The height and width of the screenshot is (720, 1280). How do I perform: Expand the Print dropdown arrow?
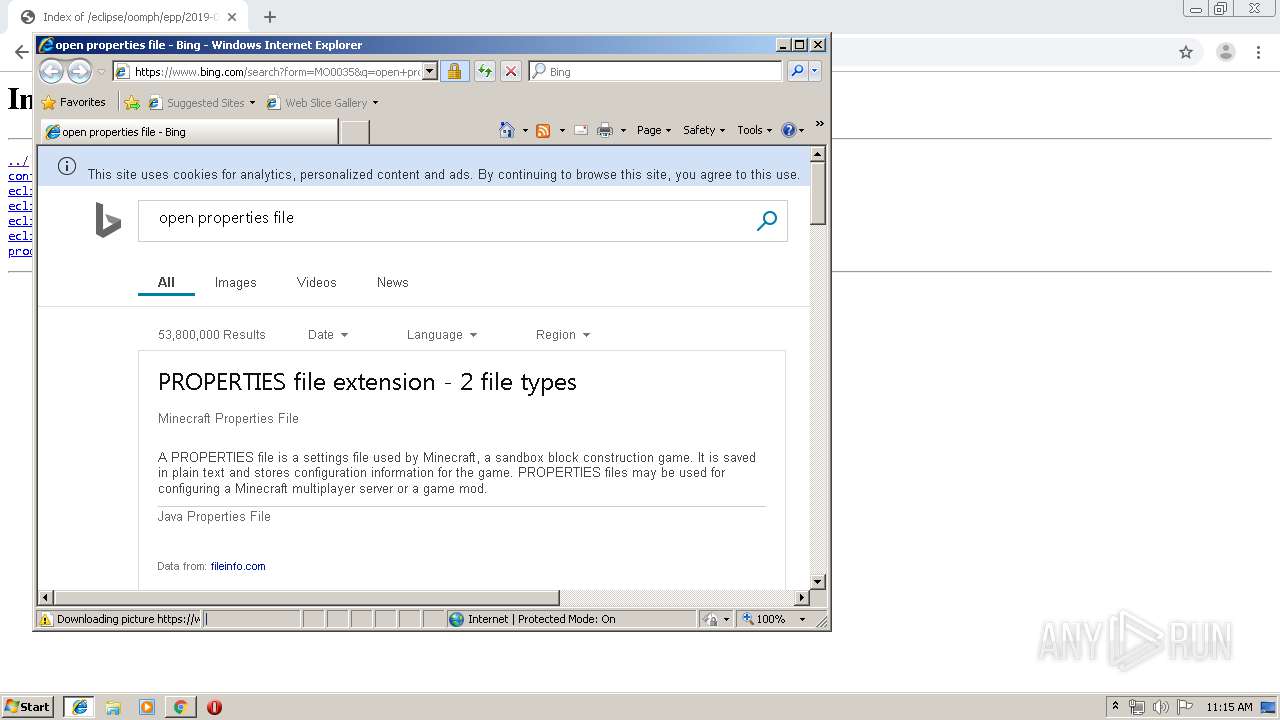(623, 130)
